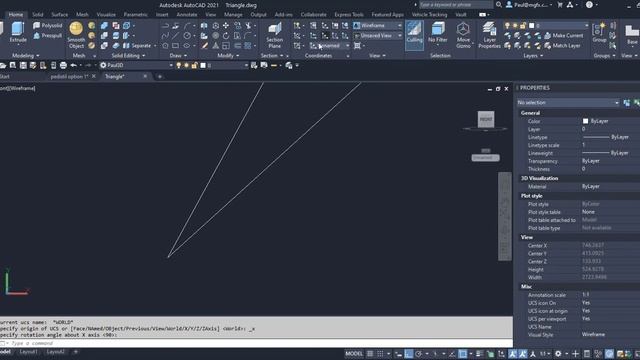Screen dimensions: 640x360
Task: Open the Autodesk App Store cart icon
Action: [x=560, y=5]
